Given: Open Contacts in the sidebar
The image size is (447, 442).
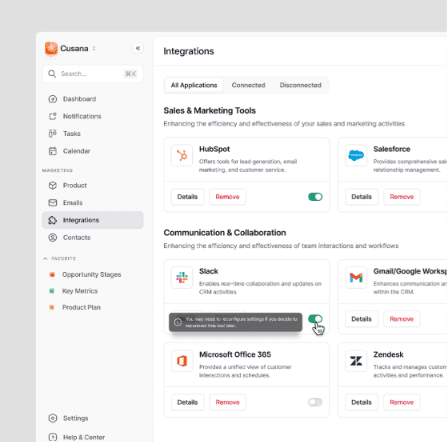Looking at the screenshot, I should pos(93,237).
